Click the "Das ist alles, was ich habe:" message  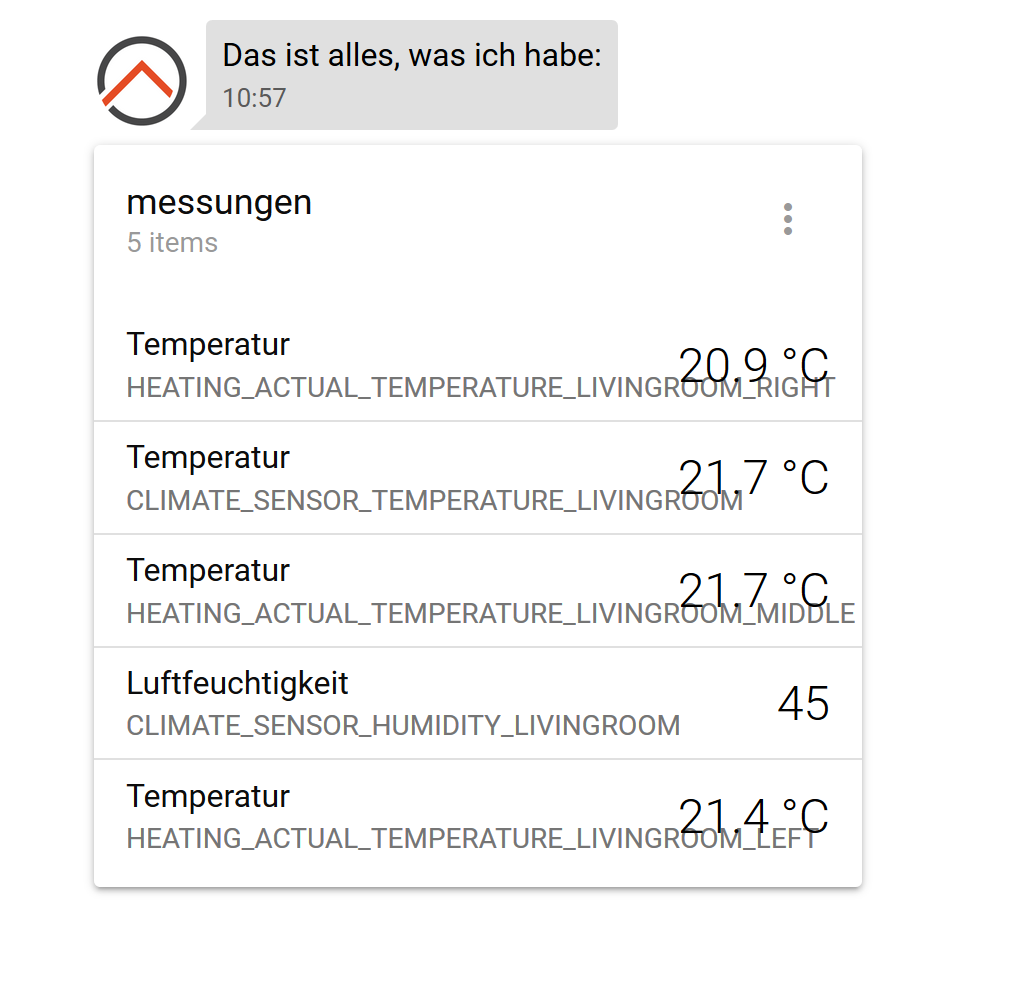411,56
